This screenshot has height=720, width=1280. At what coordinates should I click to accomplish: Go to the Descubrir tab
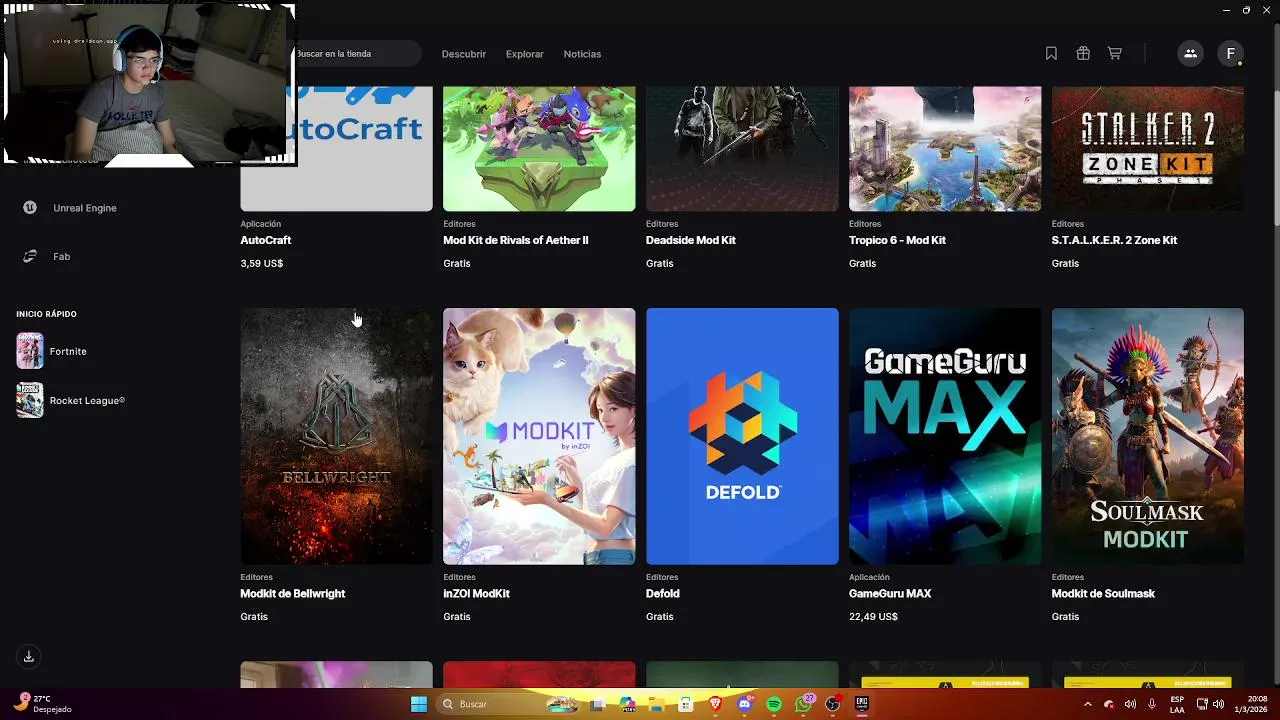(x=464, y=54)
